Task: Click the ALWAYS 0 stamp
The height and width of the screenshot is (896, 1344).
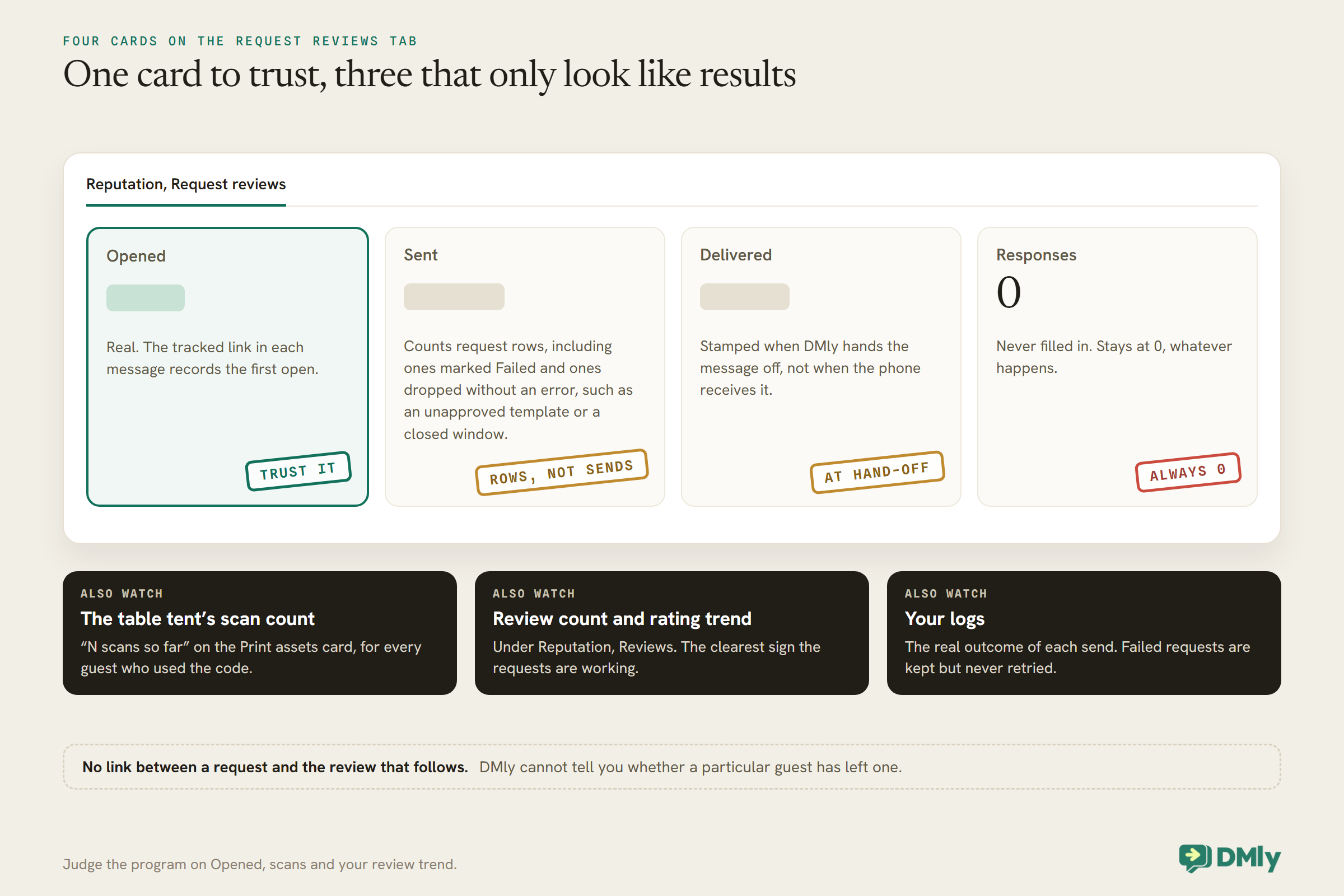Action: 1188,472
